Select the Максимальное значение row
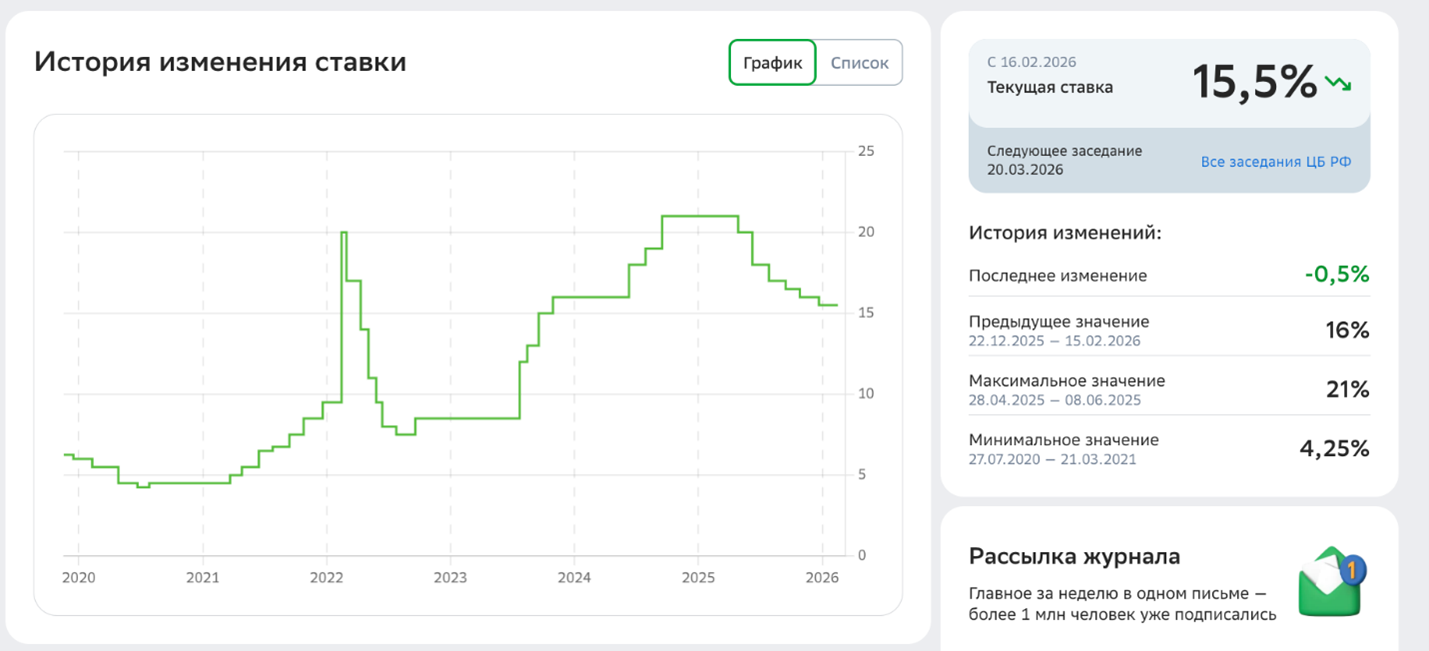Image resolution: width=1429 pixels, height=651 pixels. (1168, 390)
